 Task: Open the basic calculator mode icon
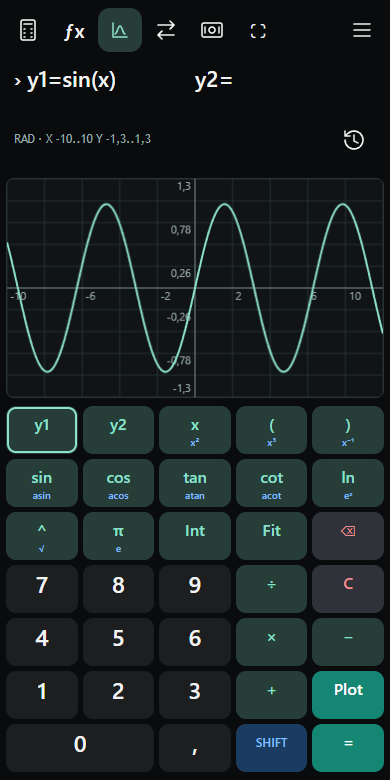[28, 30]
